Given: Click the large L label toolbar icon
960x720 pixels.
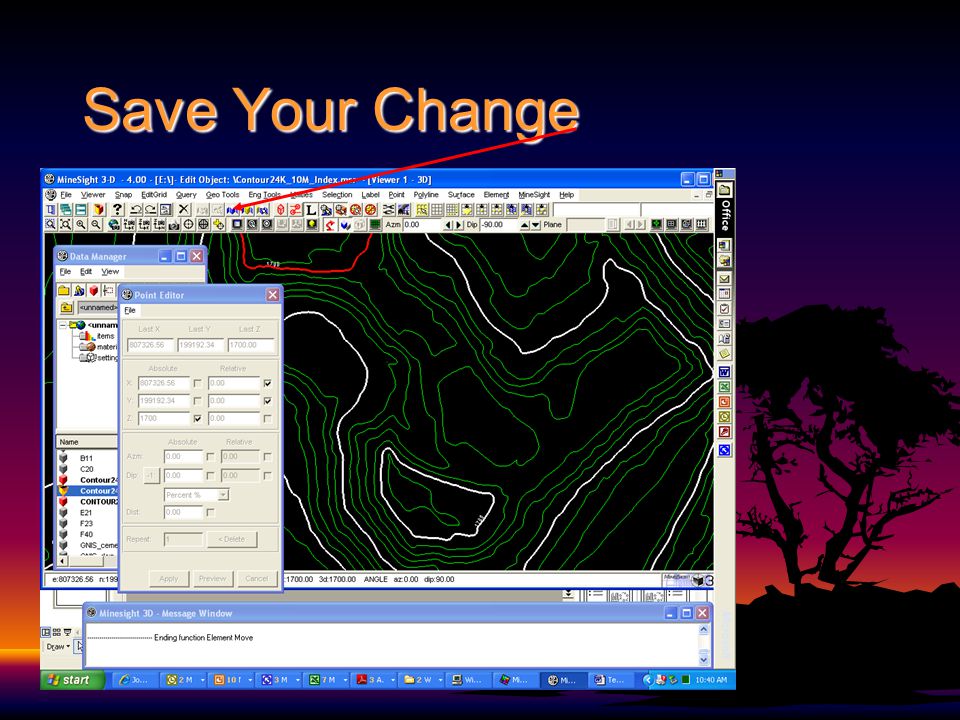Looking at the screenshot, I should point(311,209).
